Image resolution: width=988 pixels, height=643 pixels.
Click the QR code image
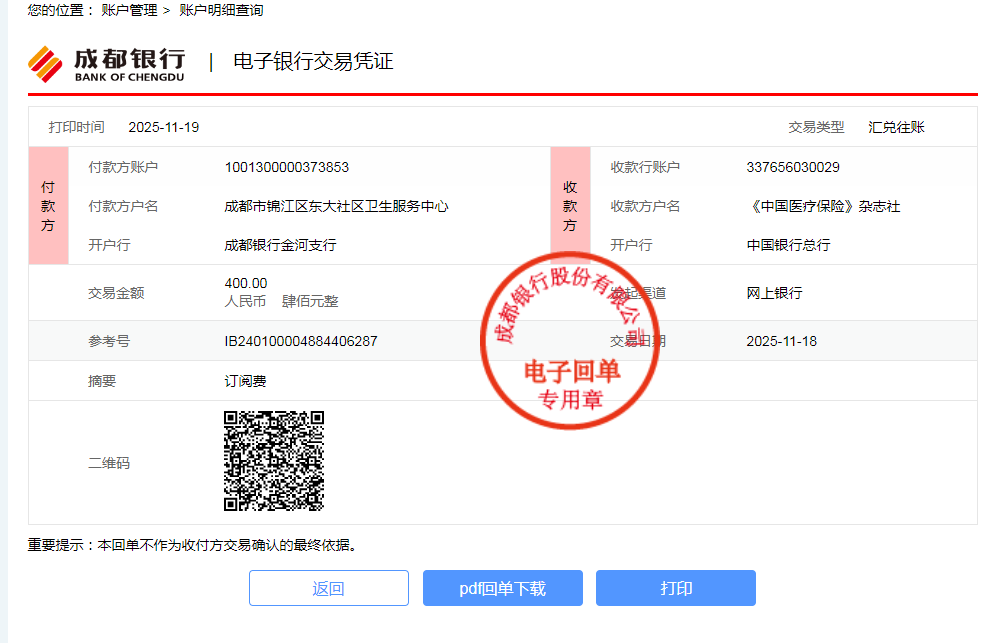tap(274, 461)
